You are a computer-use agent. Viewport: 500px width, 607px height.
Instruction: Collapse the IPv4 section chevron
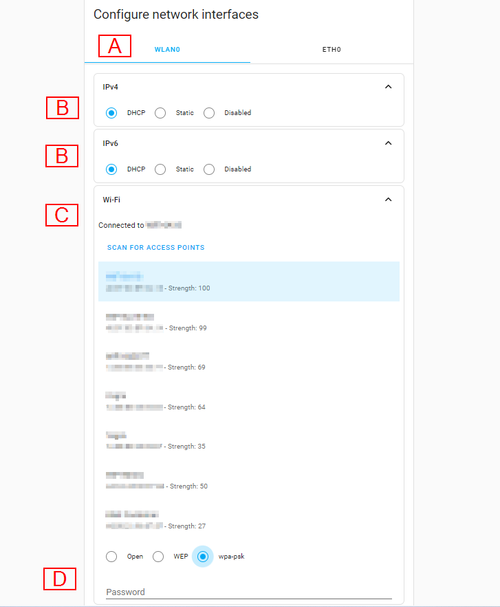point(388,87)
